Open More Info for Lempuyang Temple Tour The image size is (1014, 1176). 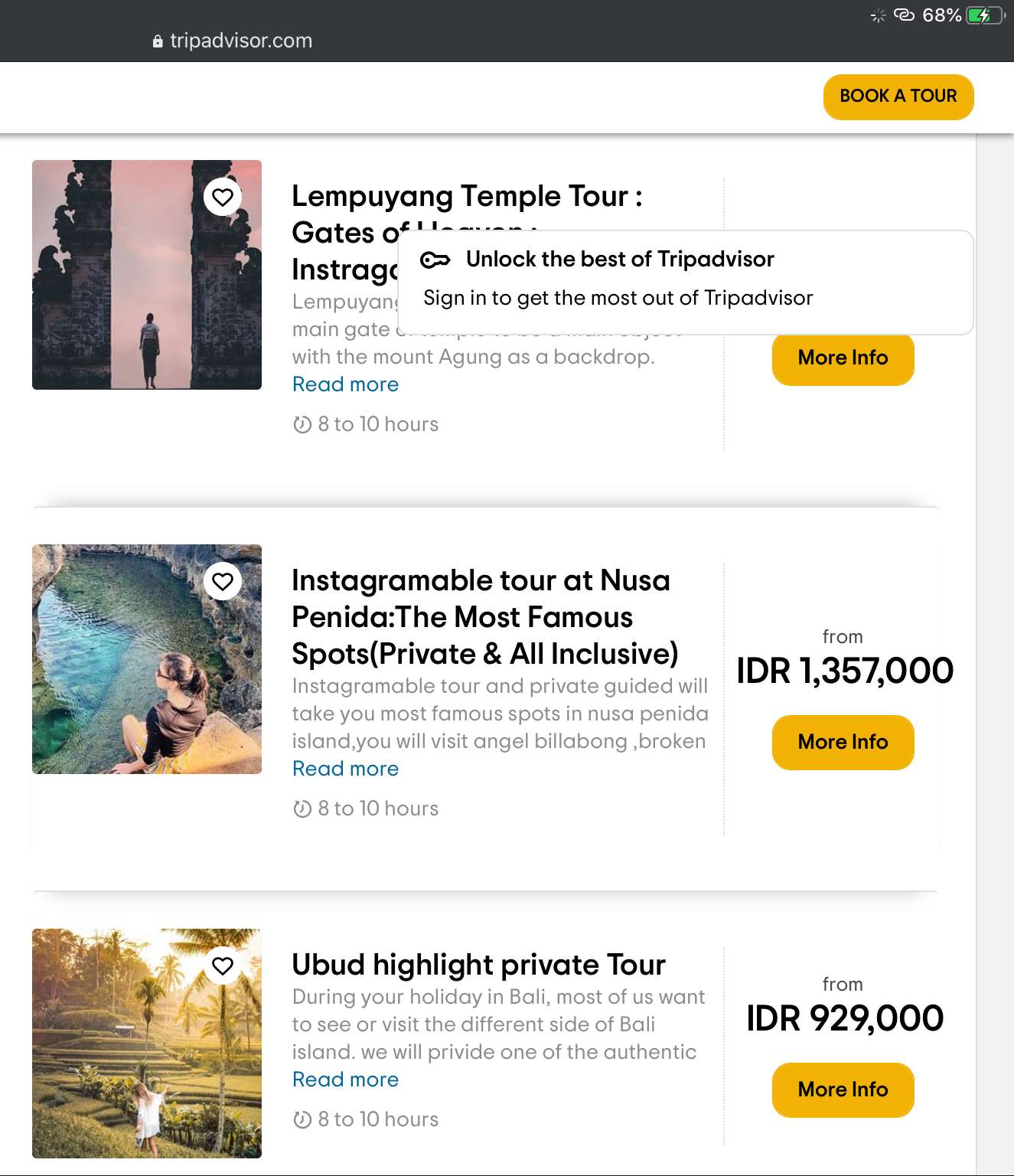pyautogui.click(x=843, y=358)
